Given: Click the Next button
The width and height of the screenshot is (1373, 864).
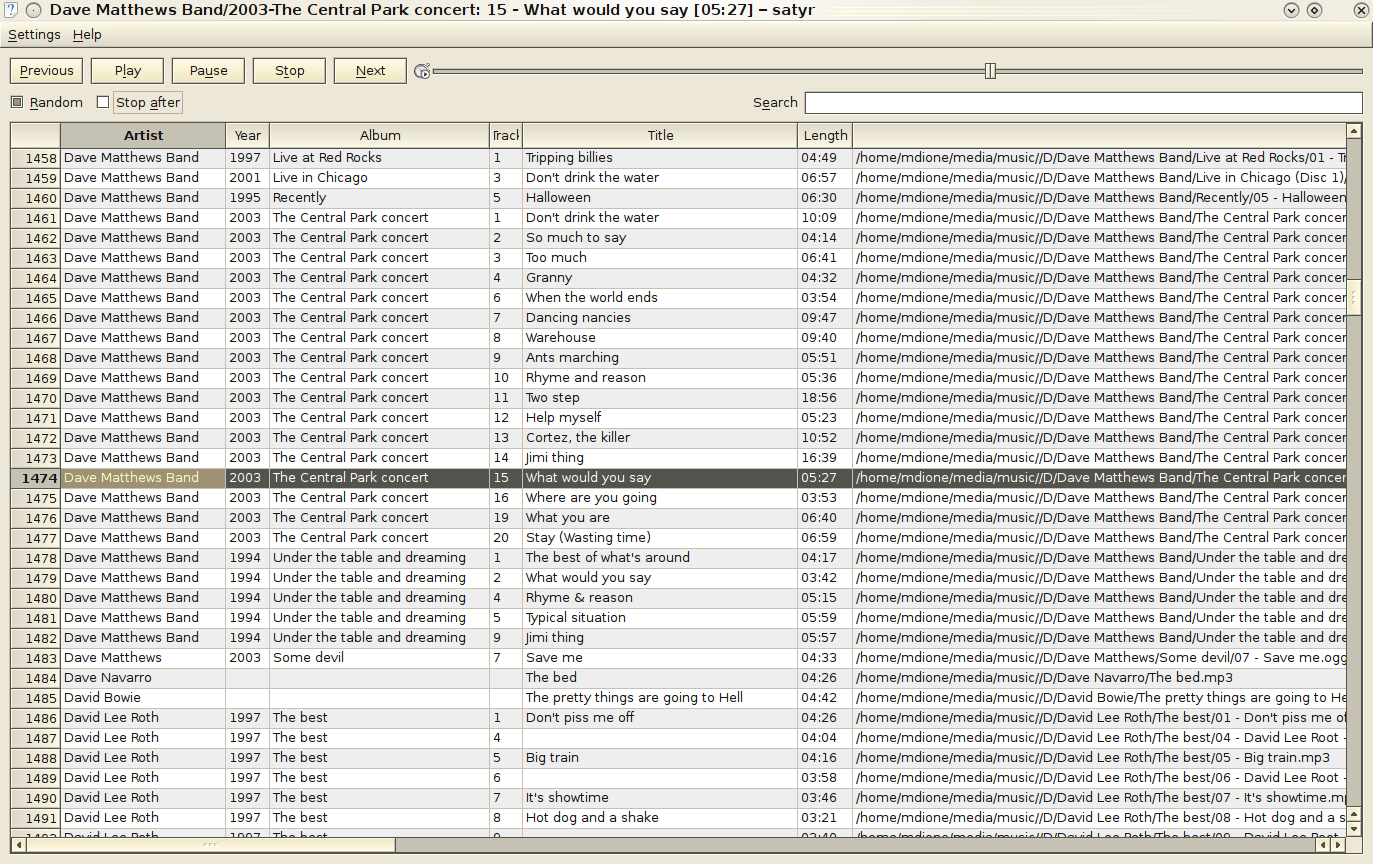Looking at the screenshot, I should (370, 71).
